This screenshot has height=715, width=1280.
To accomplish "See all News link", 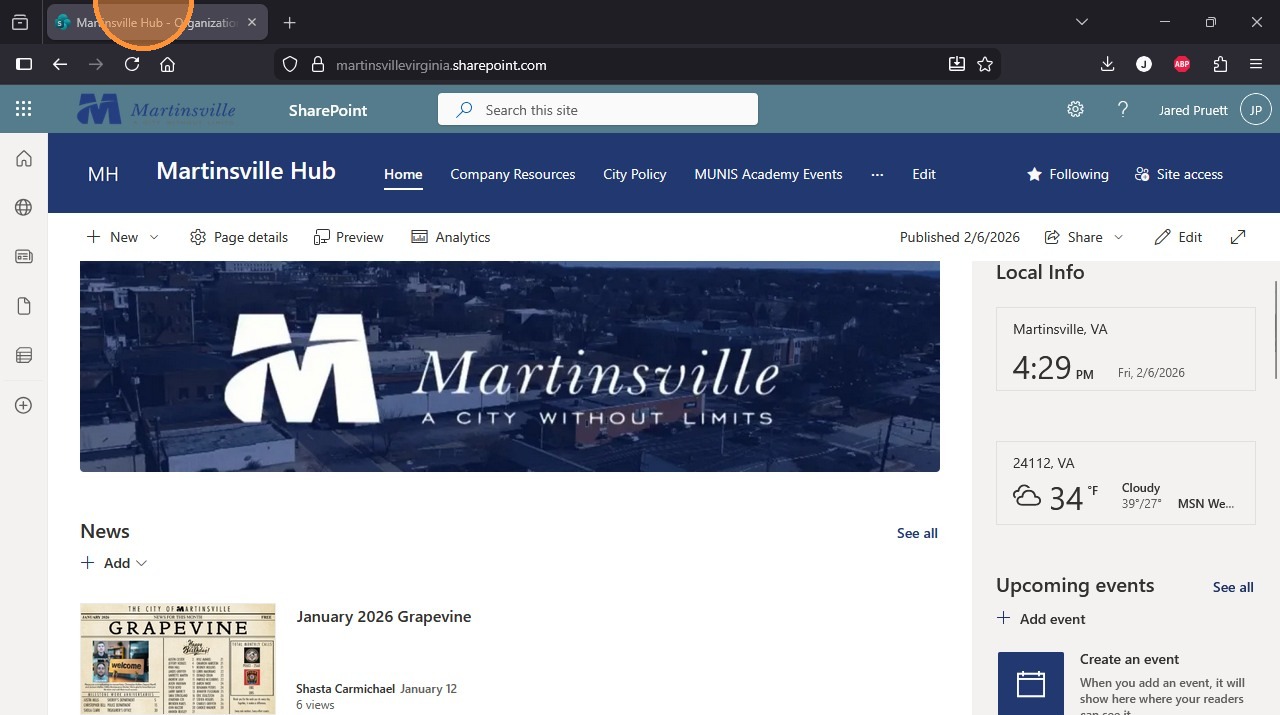I will [x=917, y=533].
